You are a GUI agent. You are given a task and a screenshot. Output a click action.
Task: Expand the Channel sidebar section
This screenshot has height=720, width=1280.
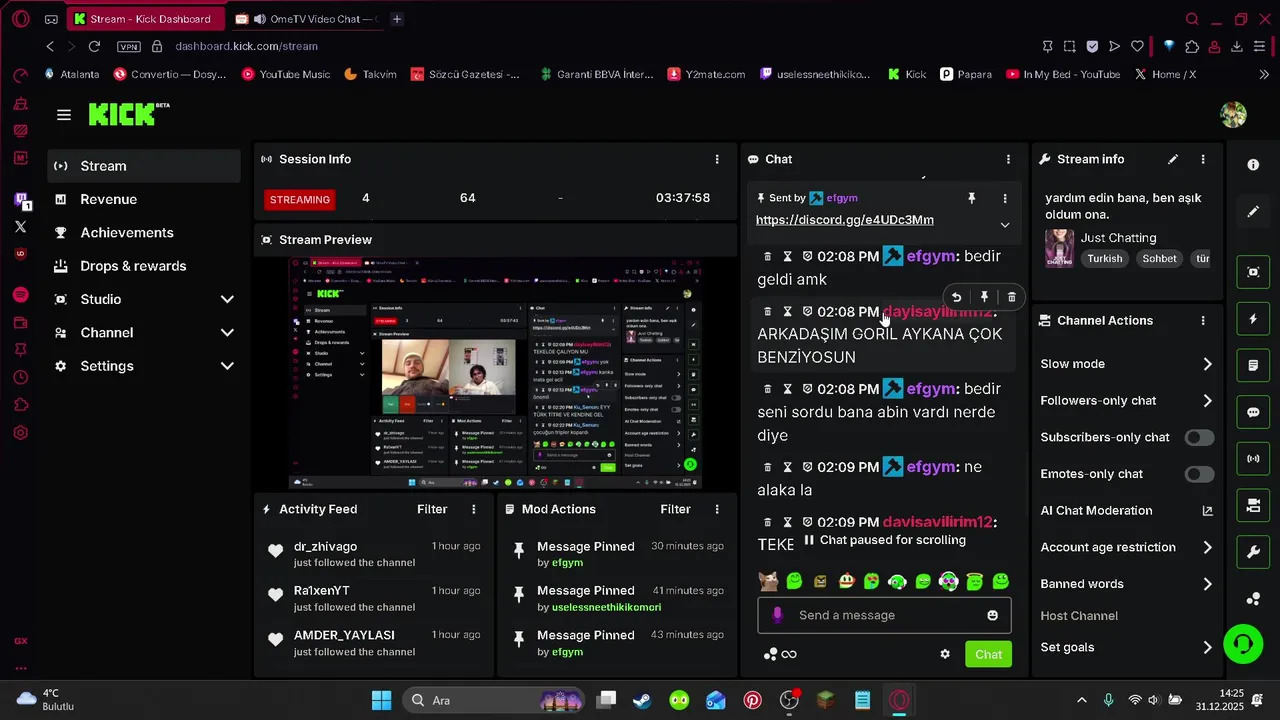point(227,333)
